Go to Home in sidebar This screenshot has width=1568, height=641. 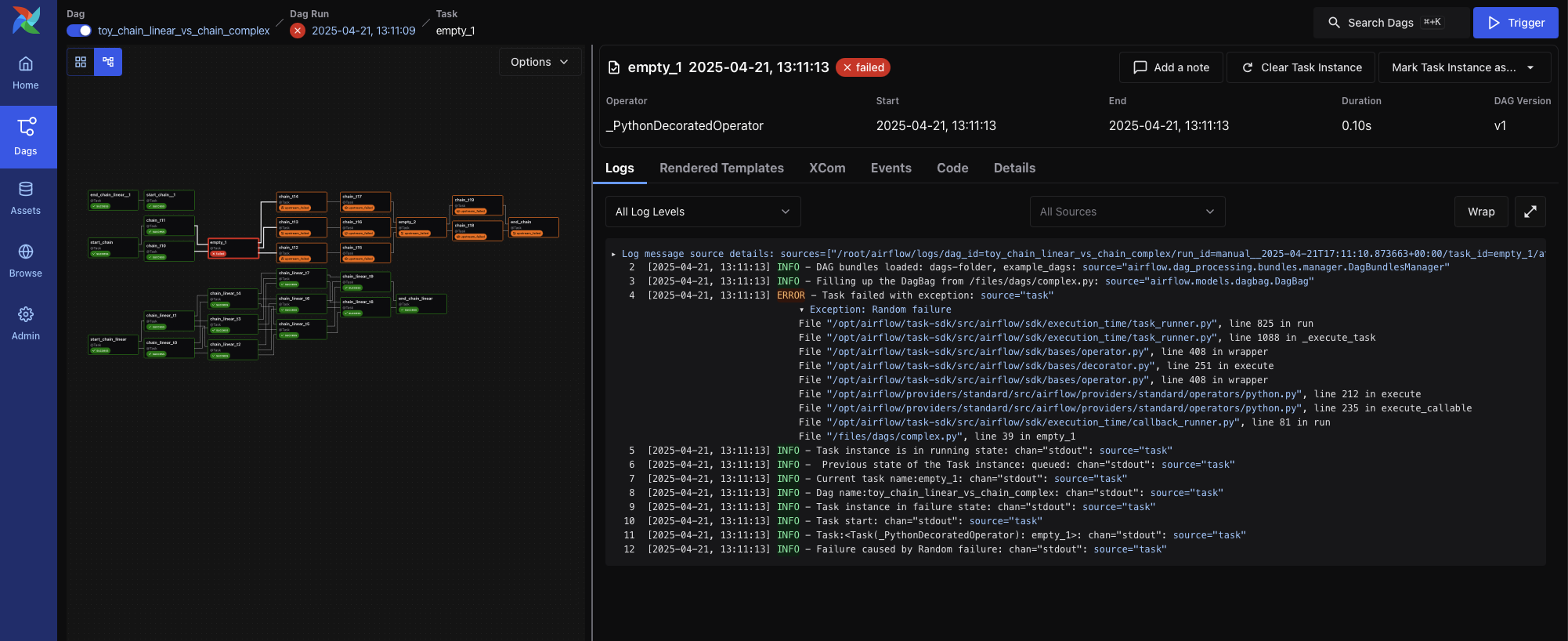tap(26, 73)
